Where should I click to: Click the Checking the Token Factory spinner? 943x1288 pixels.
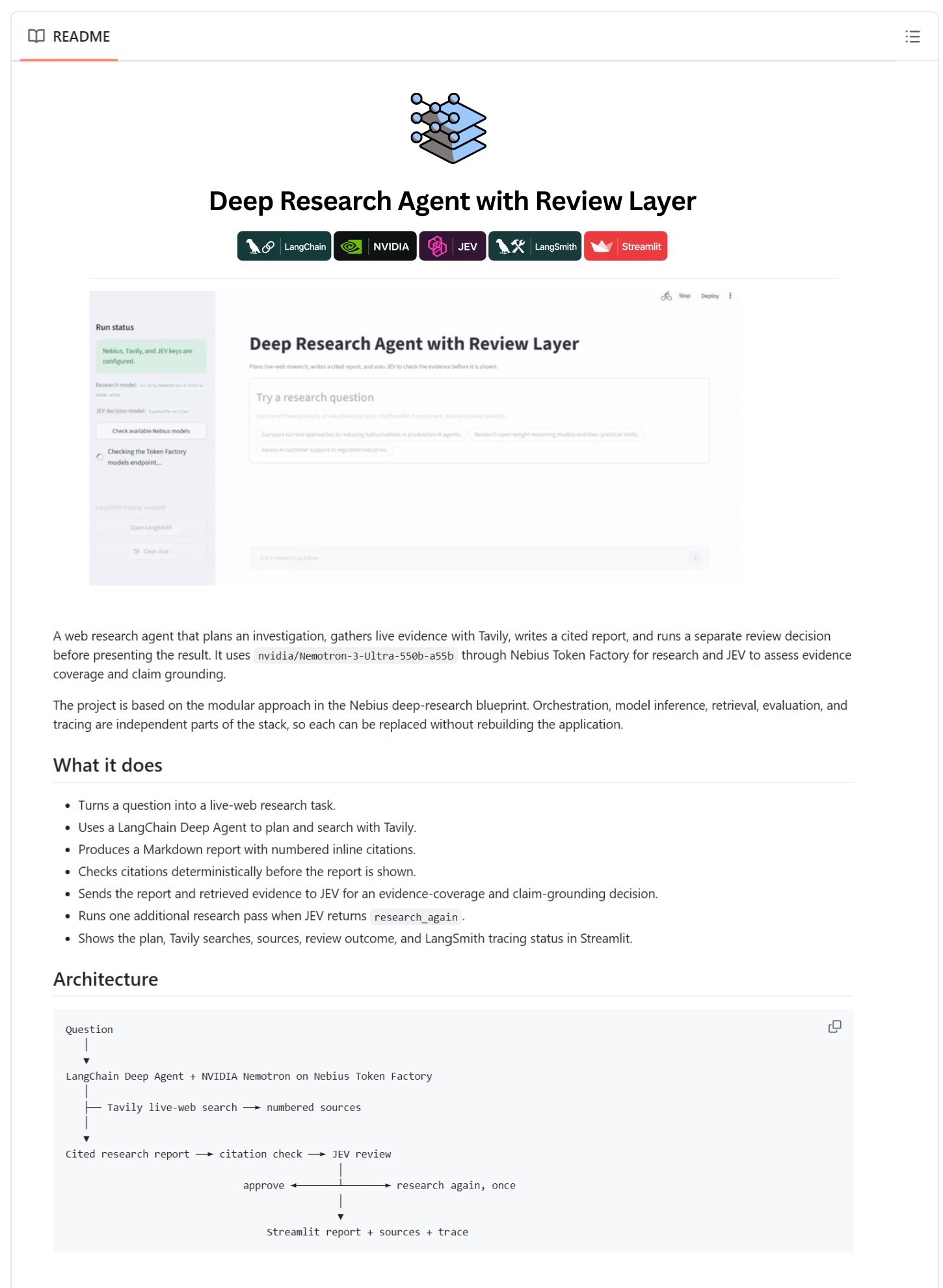[100, 457]
